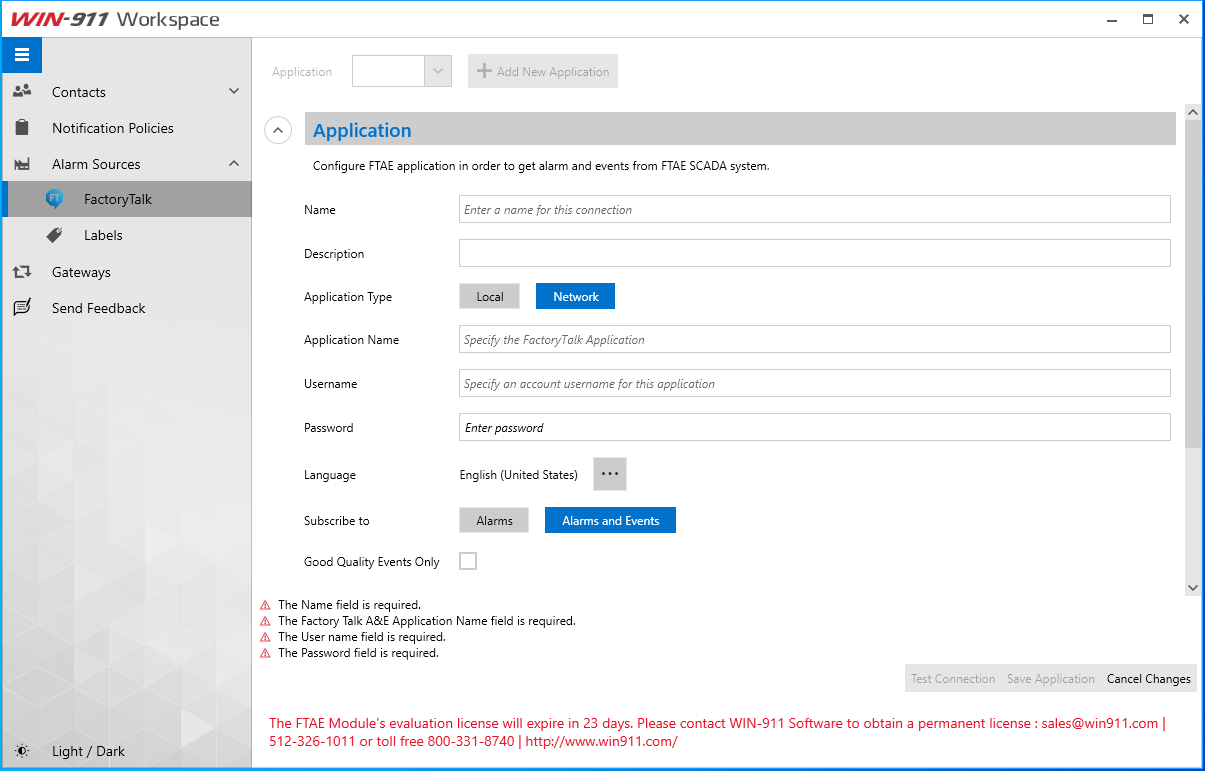Click the 'Configure FTAE application' description text

point(541,166)
